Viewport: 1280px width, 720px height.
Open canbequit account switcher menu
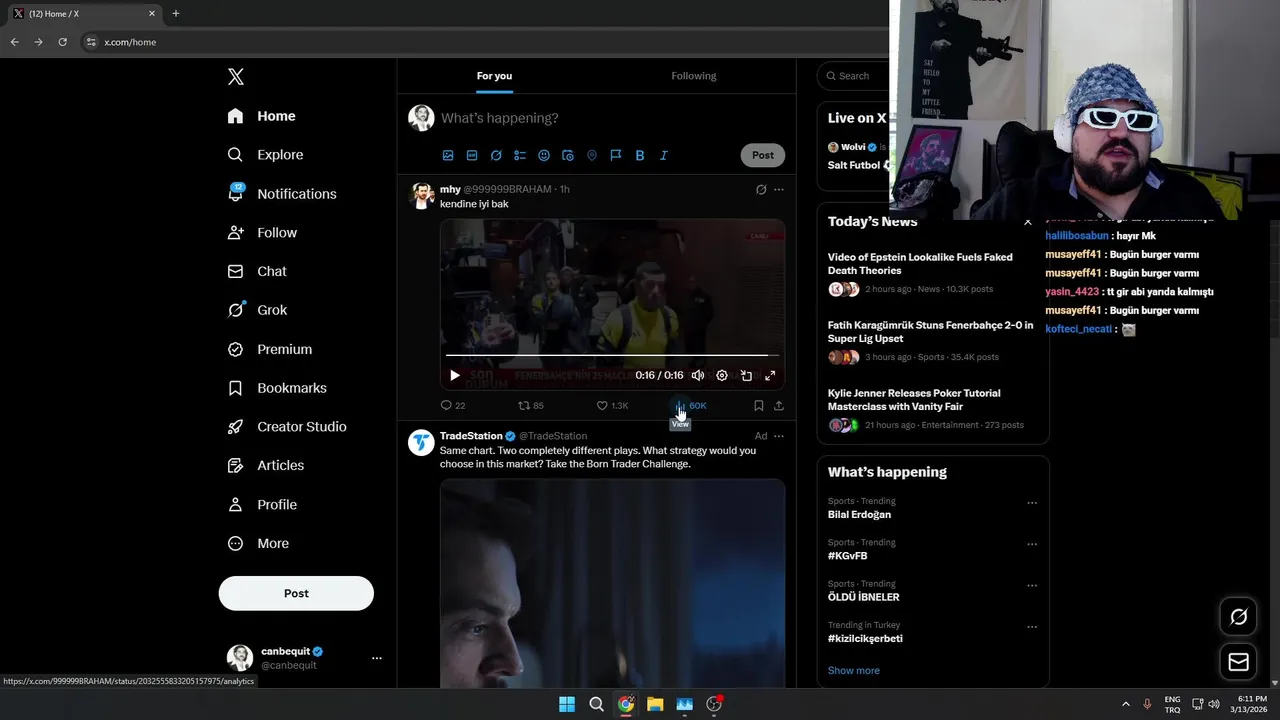(x=305, y=658)
